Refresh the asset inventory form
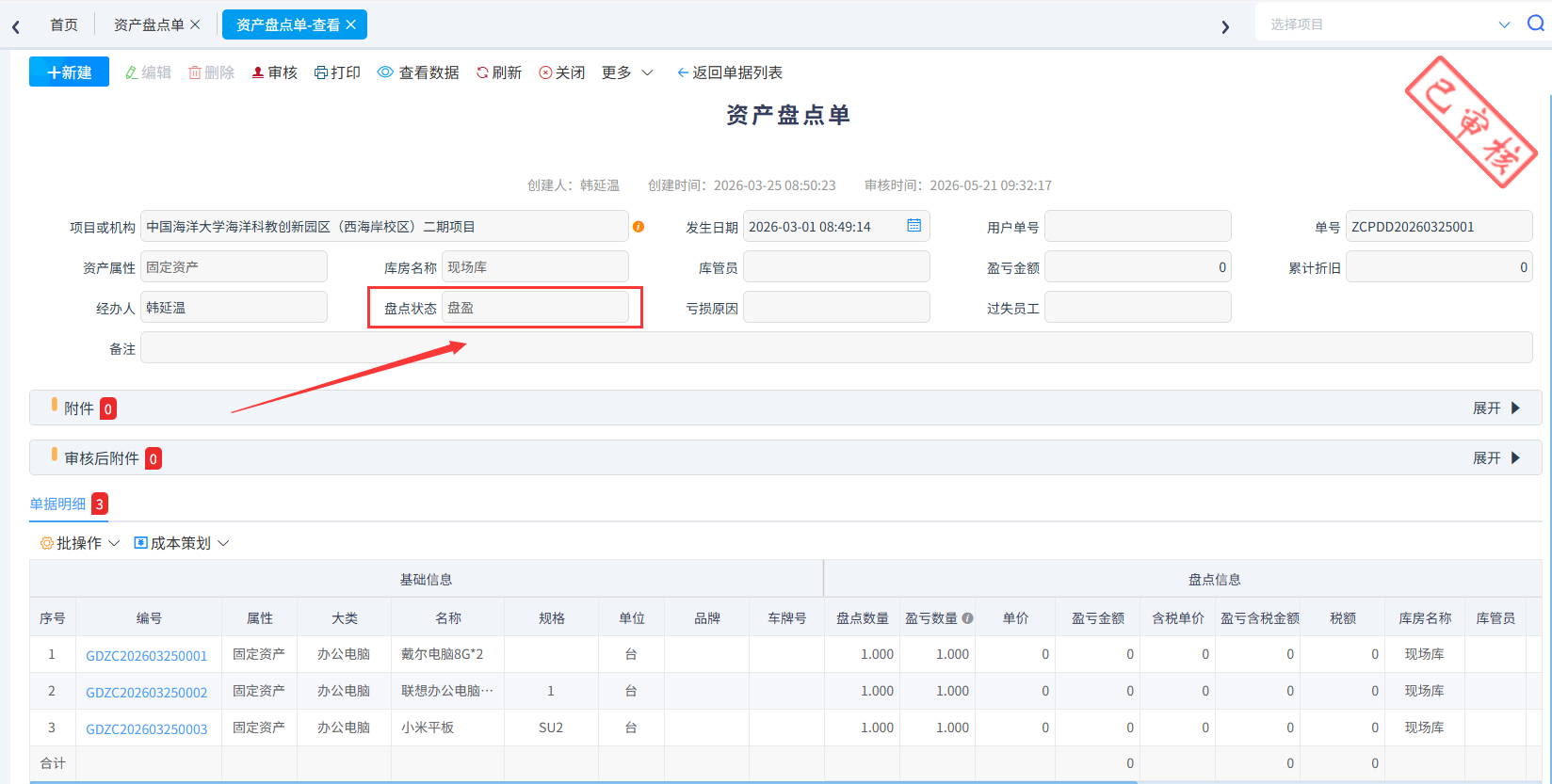Screen dimensions: 1552x784 pyautogui.click(x=499, y=72)
